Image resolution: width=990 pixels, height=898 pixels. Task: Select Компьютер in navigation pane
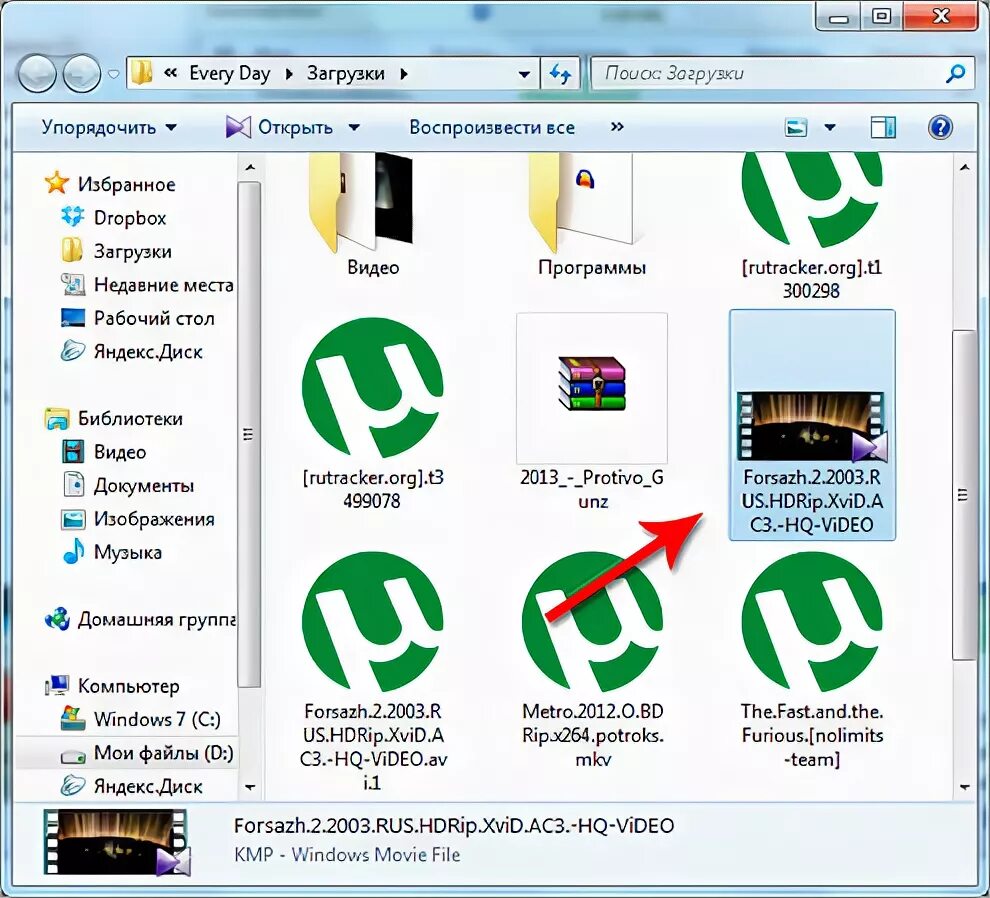tap(112, 685)
